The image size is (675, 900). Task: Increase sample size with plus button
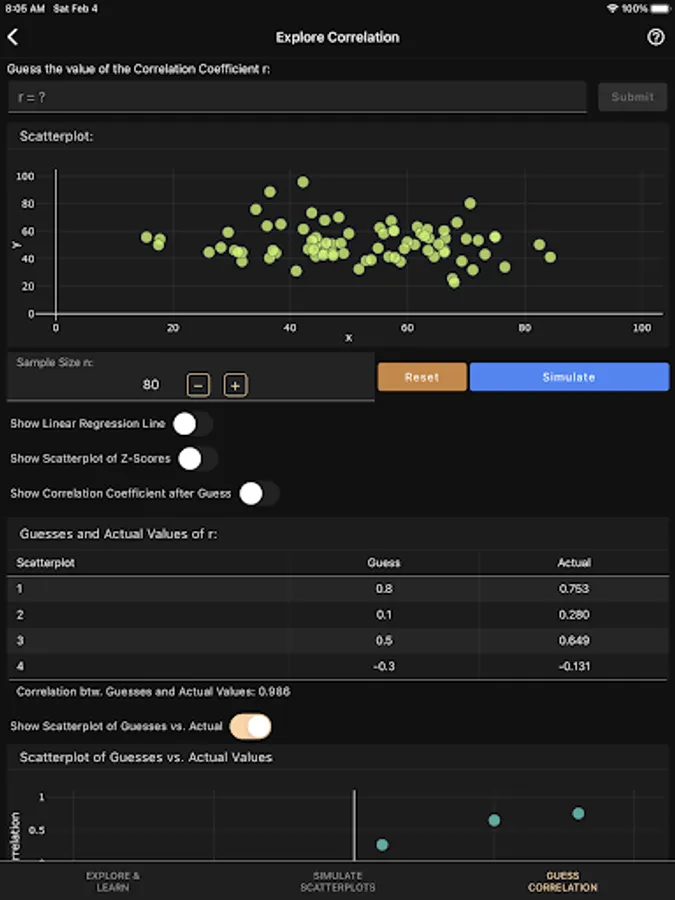pos(235,385)
